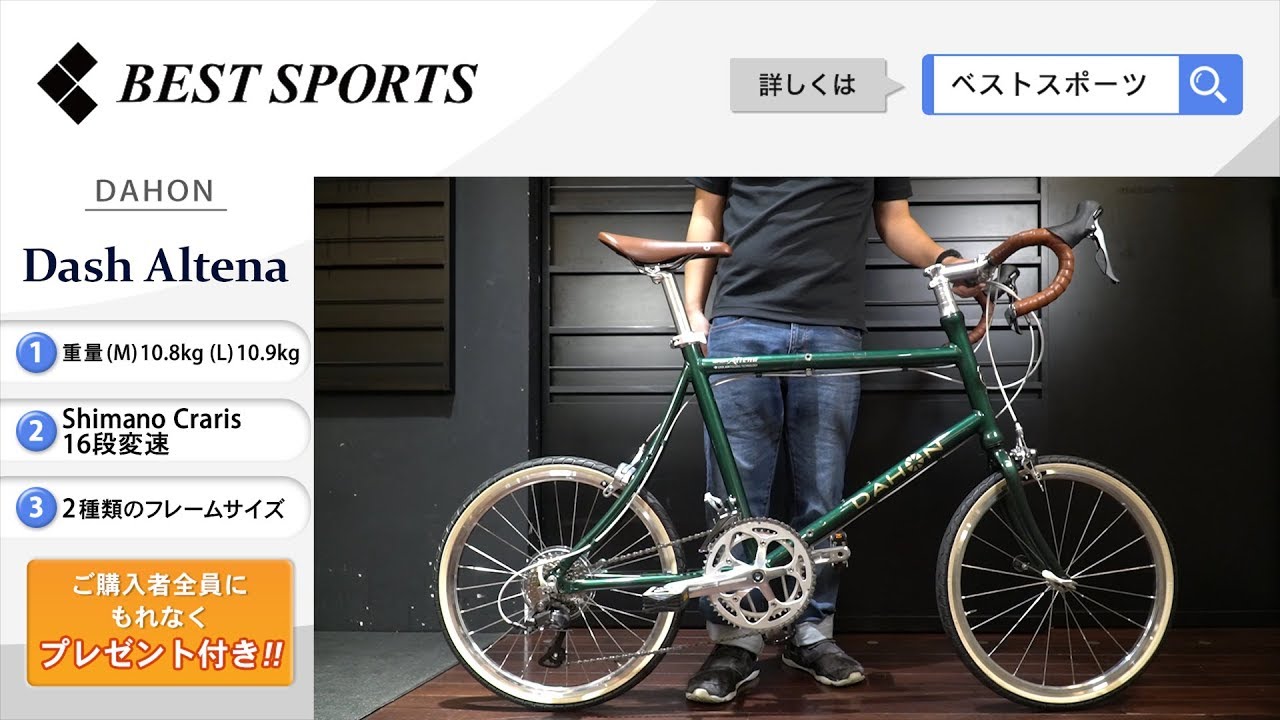Click the ベストスポーツ search field
1280x720 pixels.
[1051, 85]
